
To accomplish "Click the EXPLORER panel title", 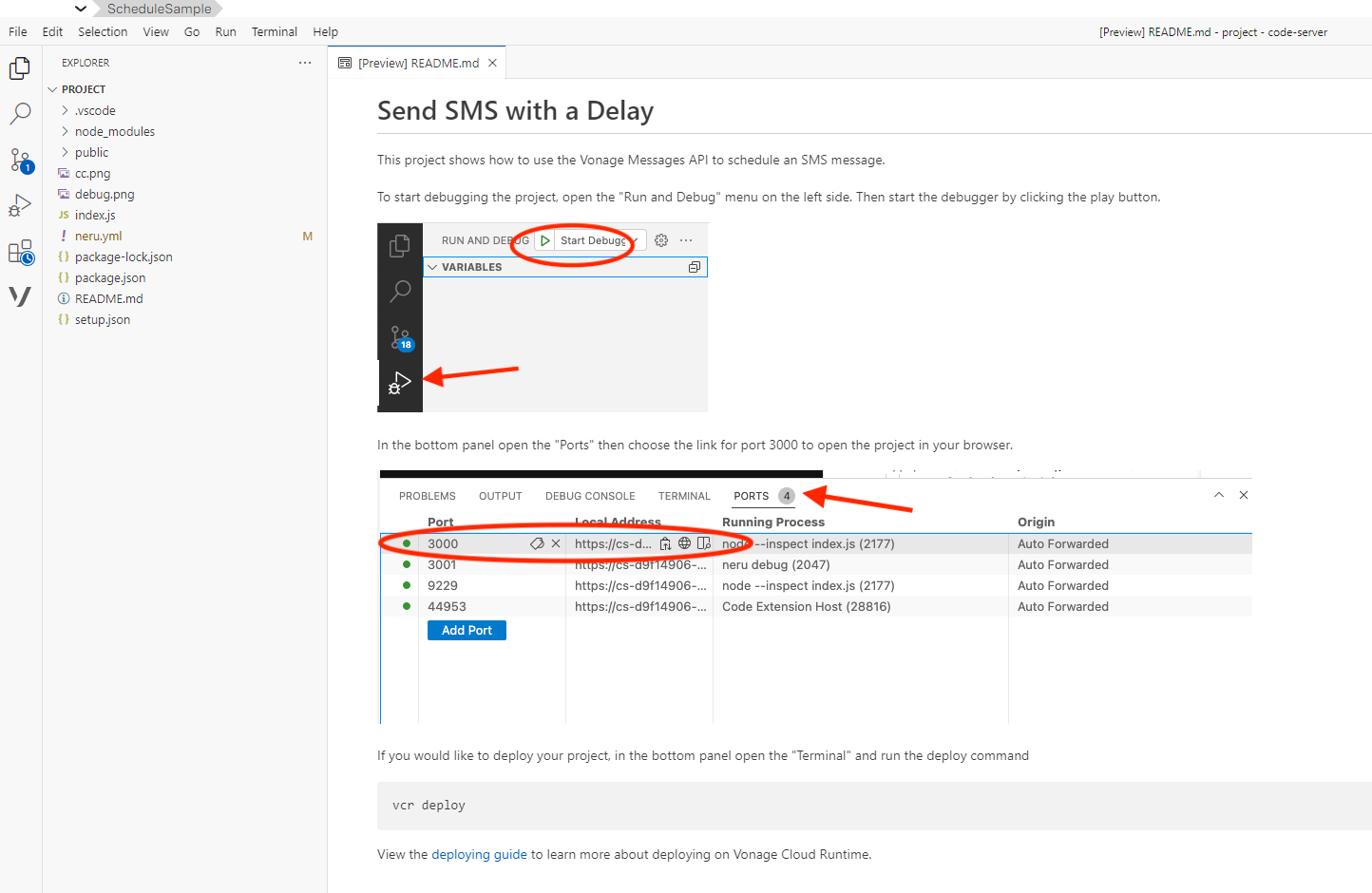I will [86, 63].
